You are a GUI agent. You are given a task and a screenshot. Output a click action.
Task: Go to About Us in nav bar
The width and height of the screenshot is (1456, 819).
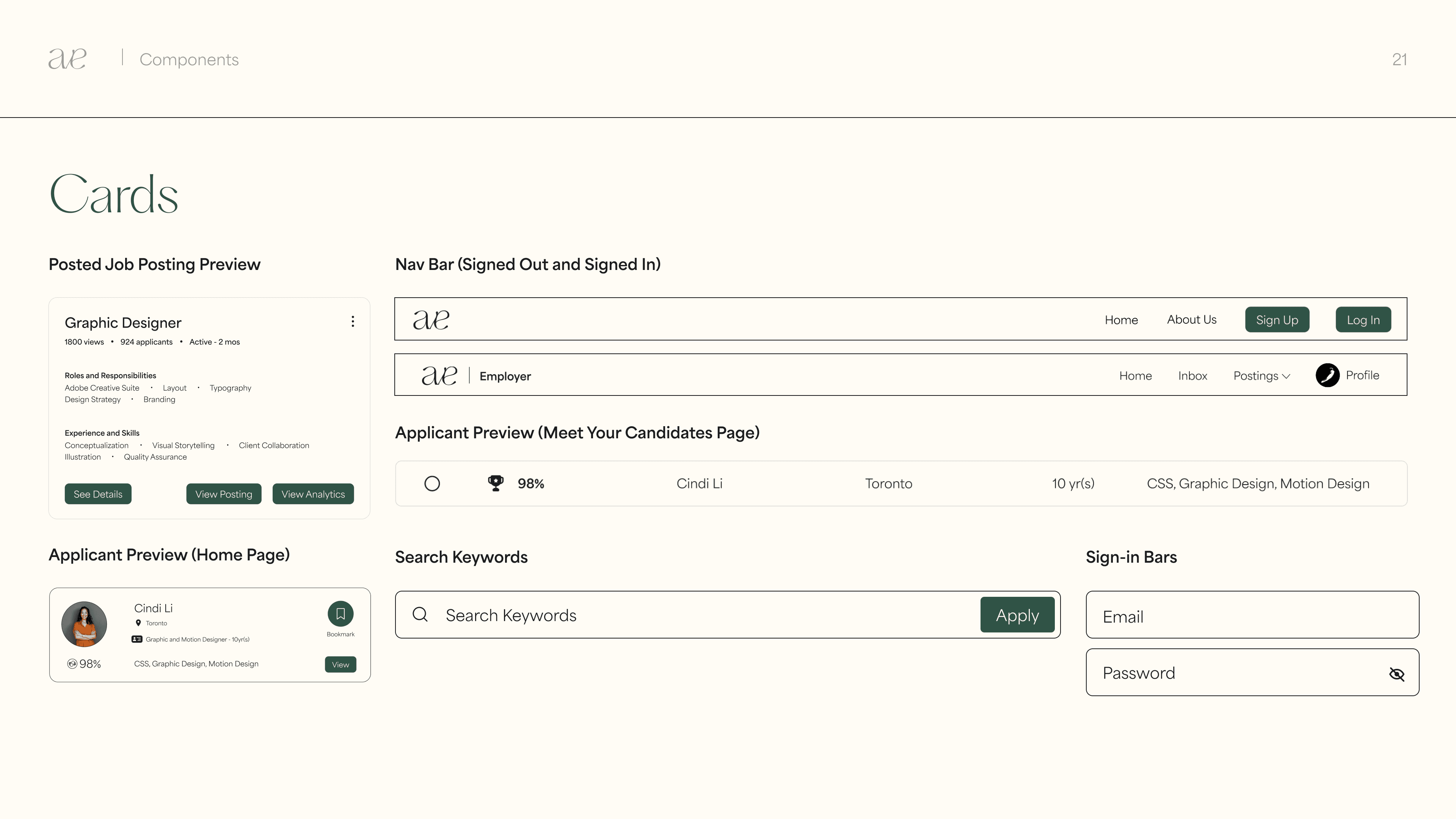tap(1191, 320)
